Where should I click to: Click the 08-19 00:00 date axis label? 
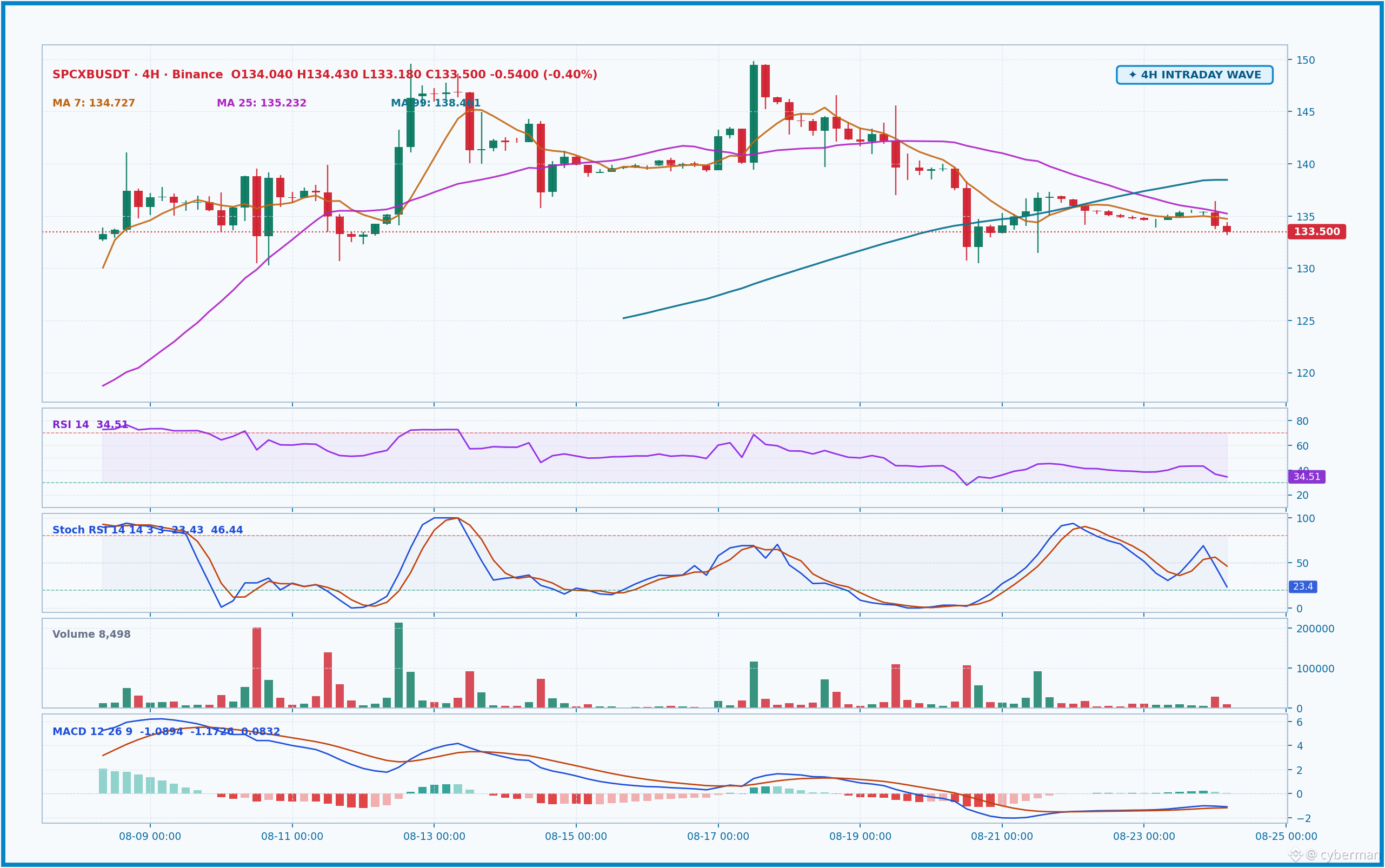click(860, 837)
